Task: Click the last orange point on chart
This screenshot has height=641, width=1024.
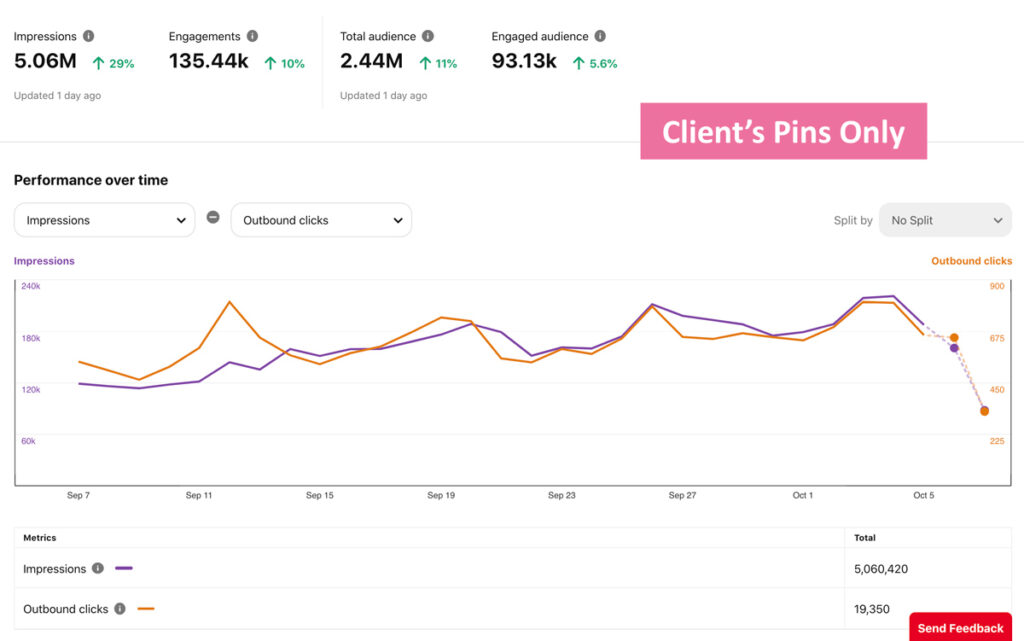Action: click(984, 411)
